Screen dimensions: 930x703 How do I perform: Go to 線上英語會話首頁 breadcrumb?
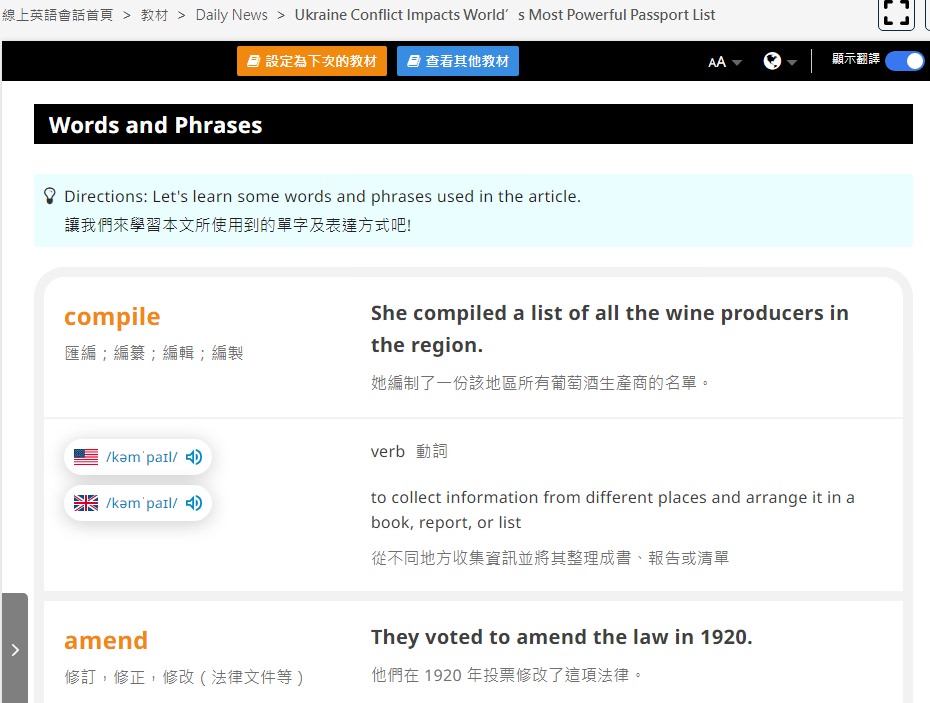pyautogui.click(x=58, y=15)
